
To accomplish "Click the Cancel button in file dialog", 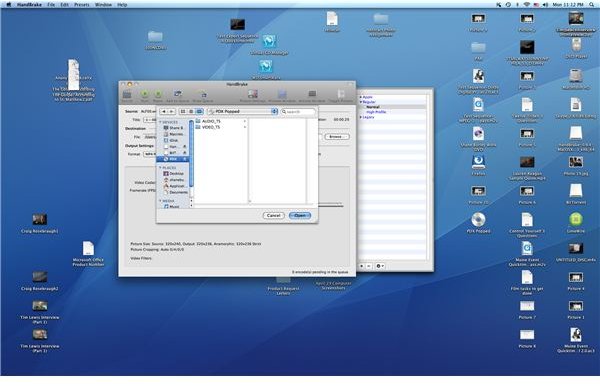I will tap(274, 215).
